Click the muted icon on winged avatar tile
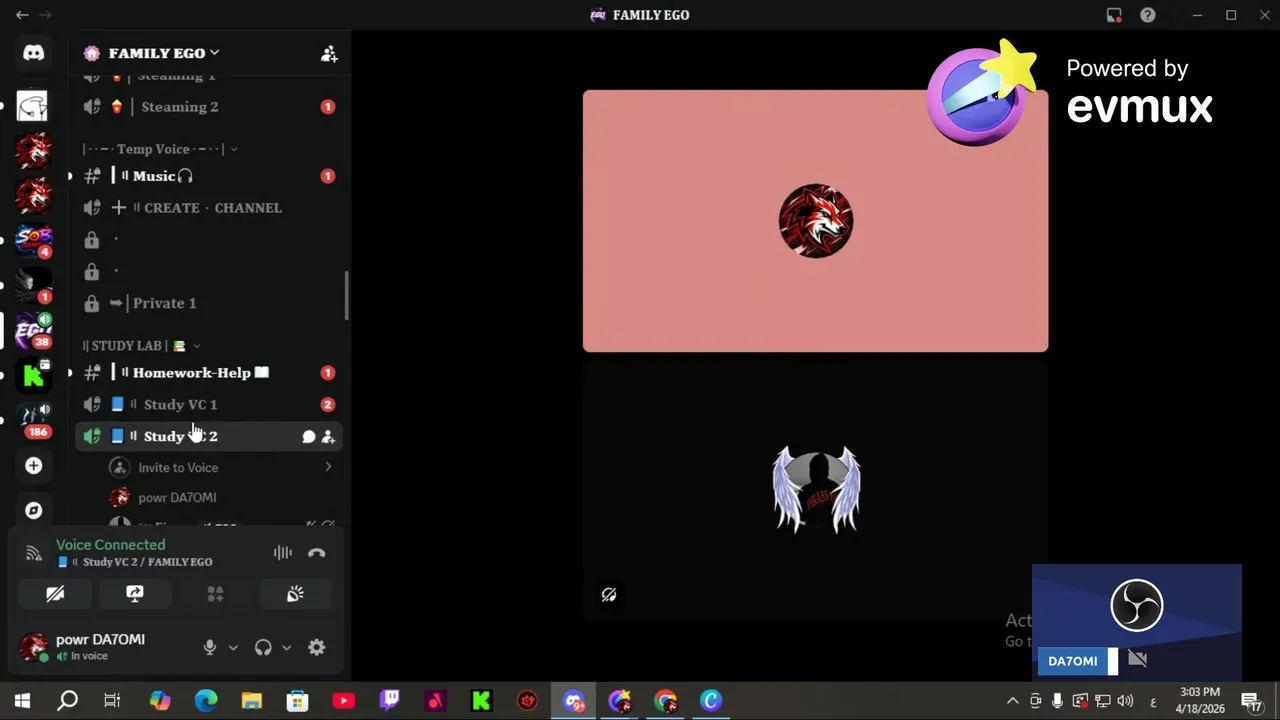 [x=609, y=595]
